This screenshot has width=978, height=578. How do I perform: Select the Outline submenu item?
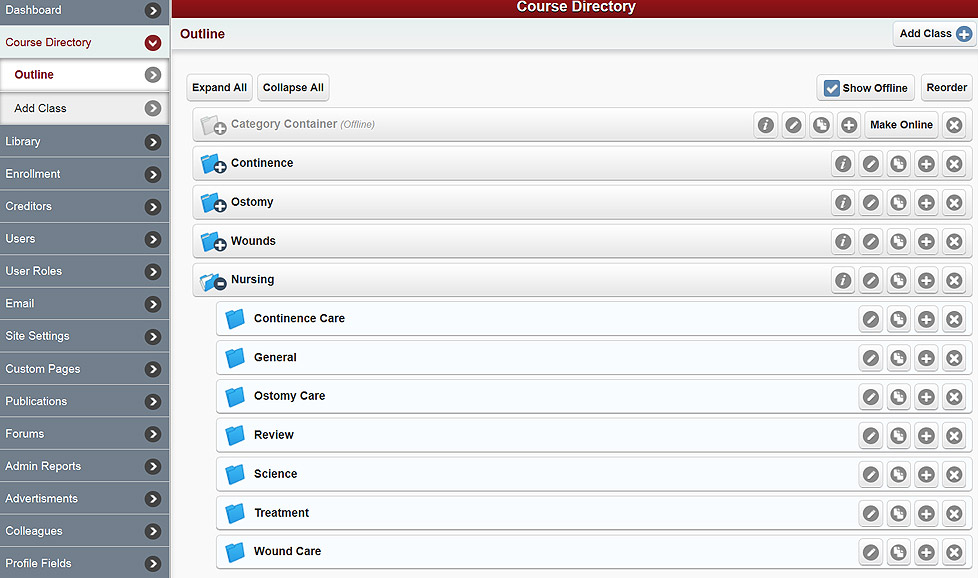(84, 75)
